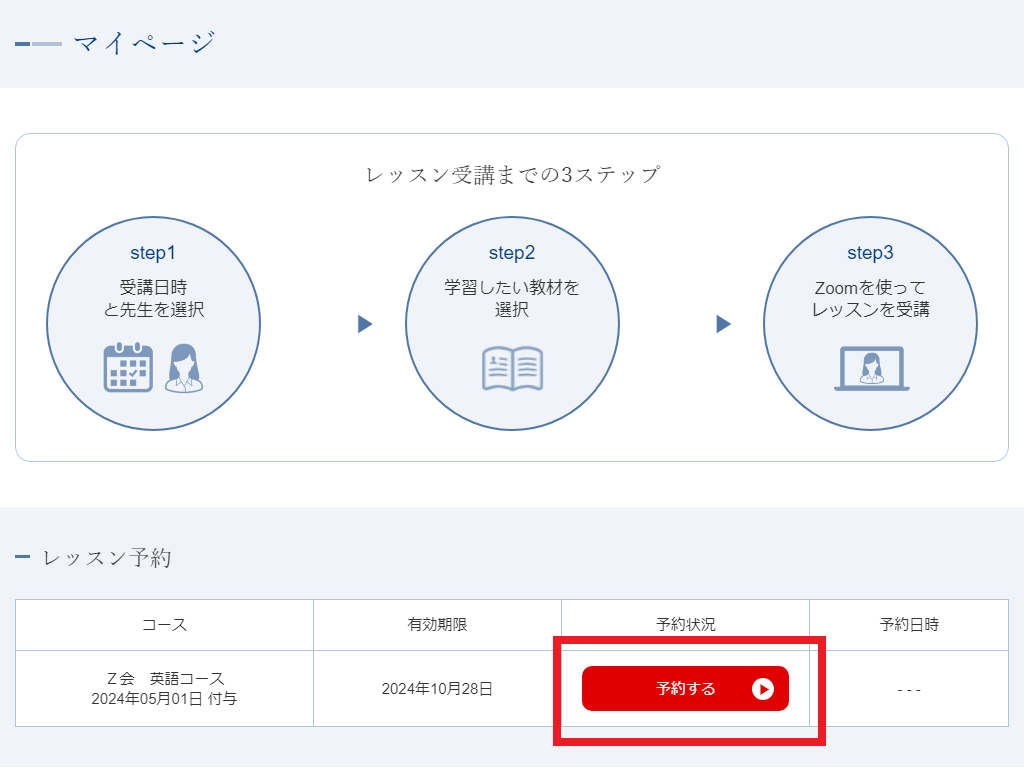Click the open book icon in step2

point(512,368)
